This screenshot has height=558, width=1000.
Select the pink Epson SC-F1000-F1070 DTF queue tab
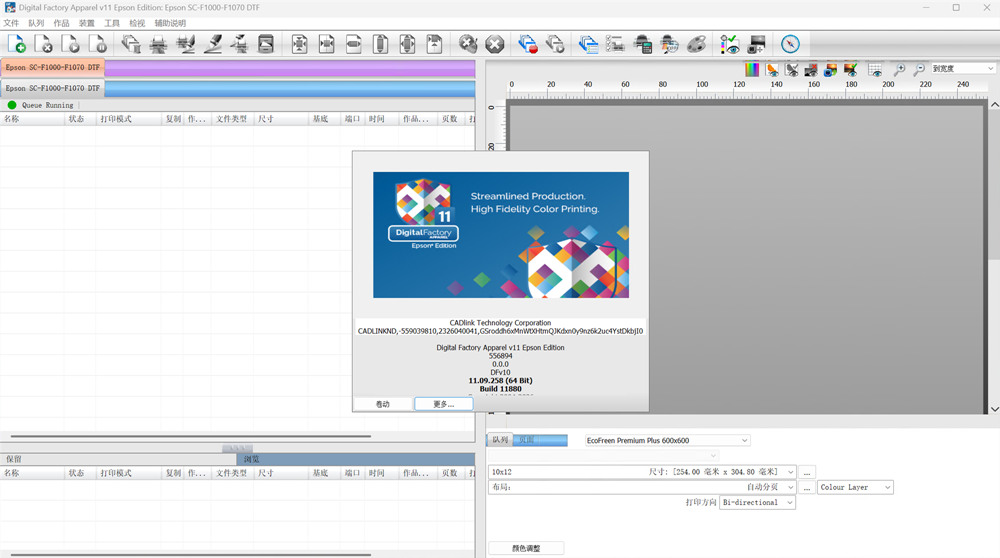[53, 68]
